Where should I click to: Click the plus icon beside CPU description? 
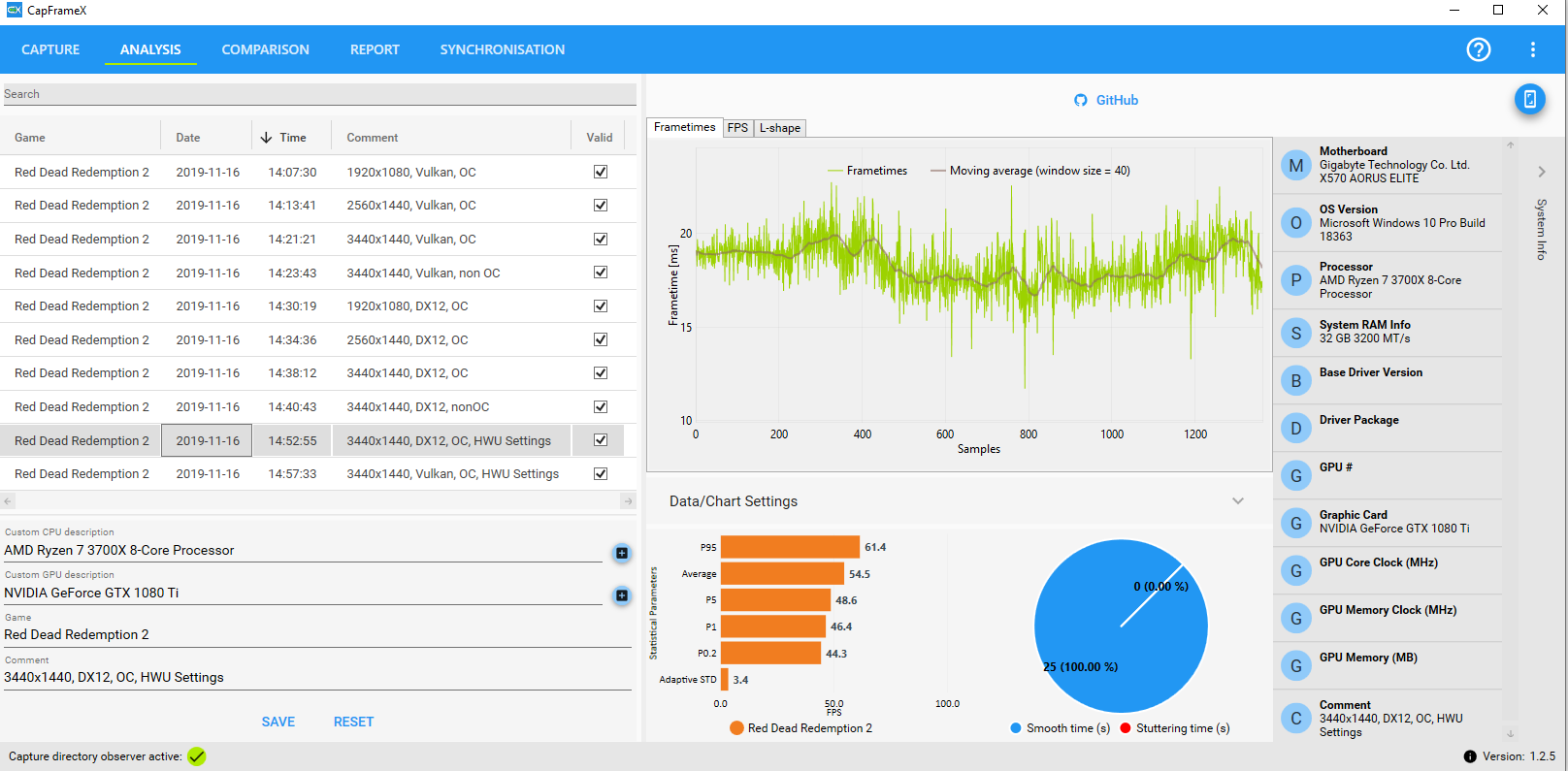622,553
